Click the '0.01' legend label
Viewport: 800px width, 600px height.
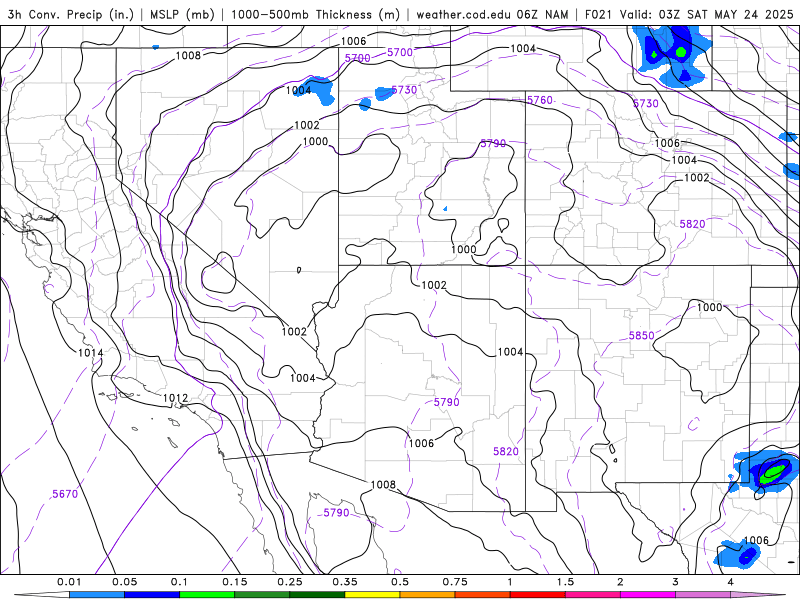pos(69,582)
